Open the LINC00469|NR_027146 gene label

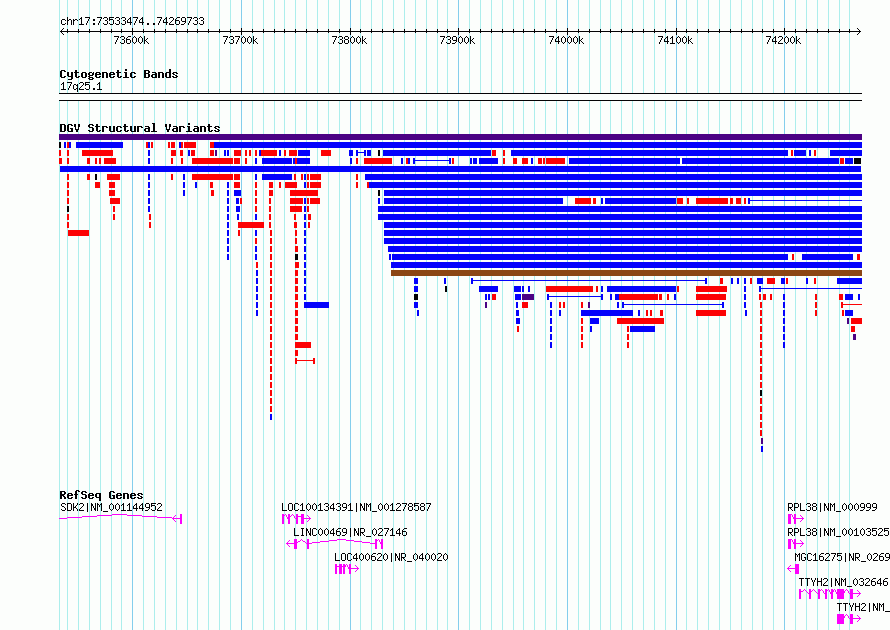click(350, 532)
